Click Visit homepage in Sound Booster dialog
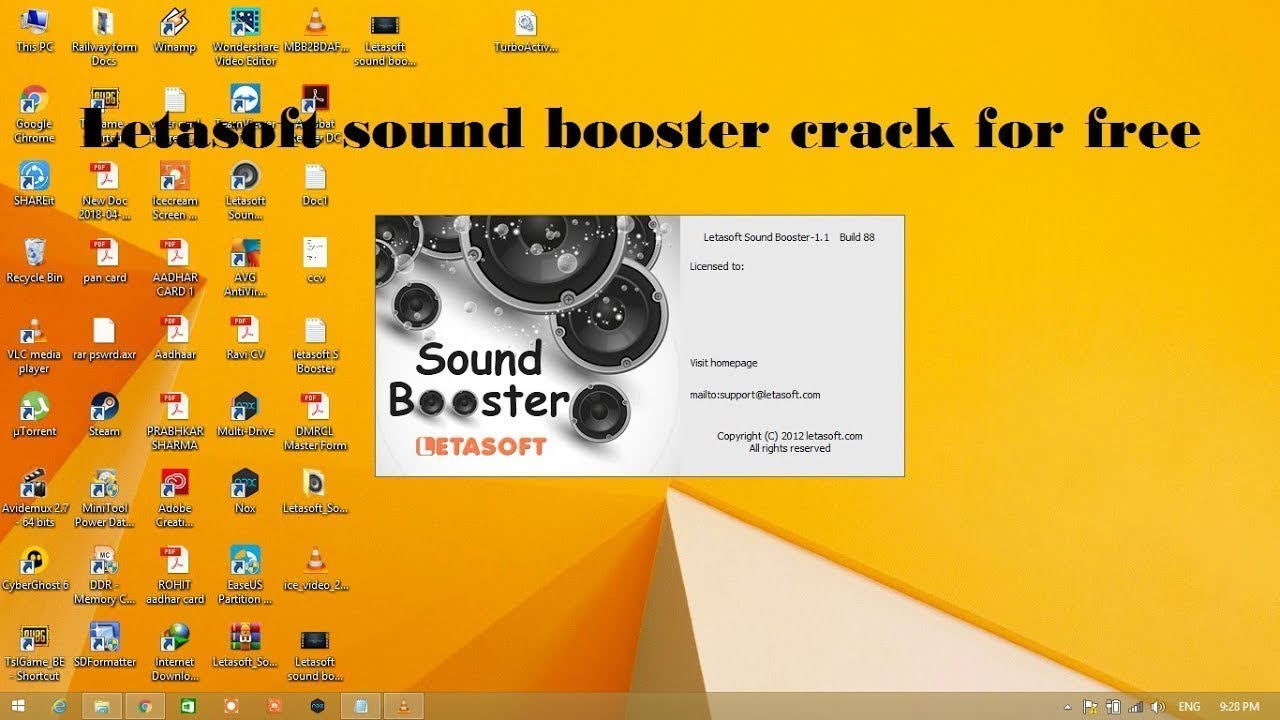Image resolution: width=1280 pixels, height=720 pixels. tap(723, 363)
